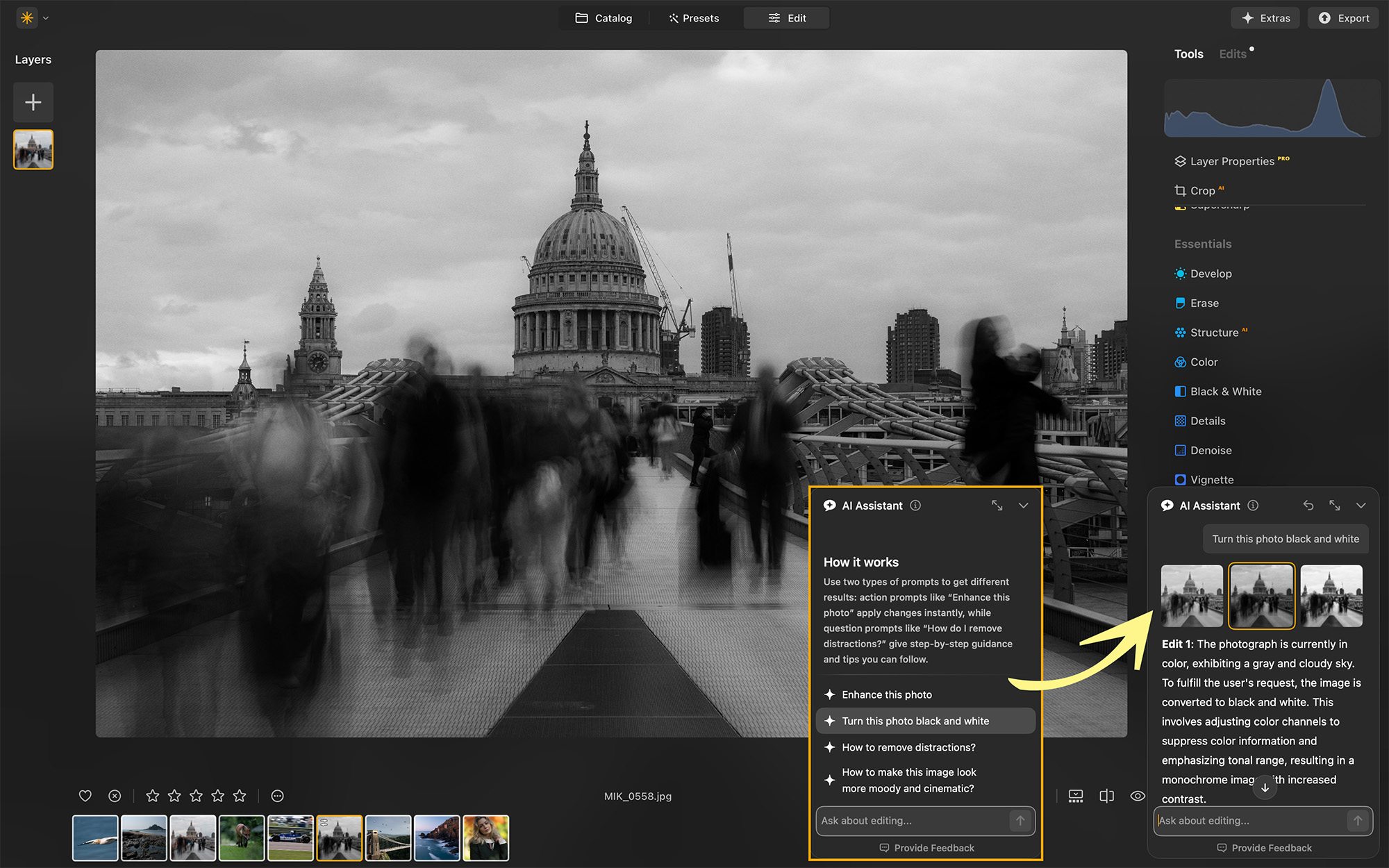
Task: Select the Erase tool
Action: [1204, 303]
